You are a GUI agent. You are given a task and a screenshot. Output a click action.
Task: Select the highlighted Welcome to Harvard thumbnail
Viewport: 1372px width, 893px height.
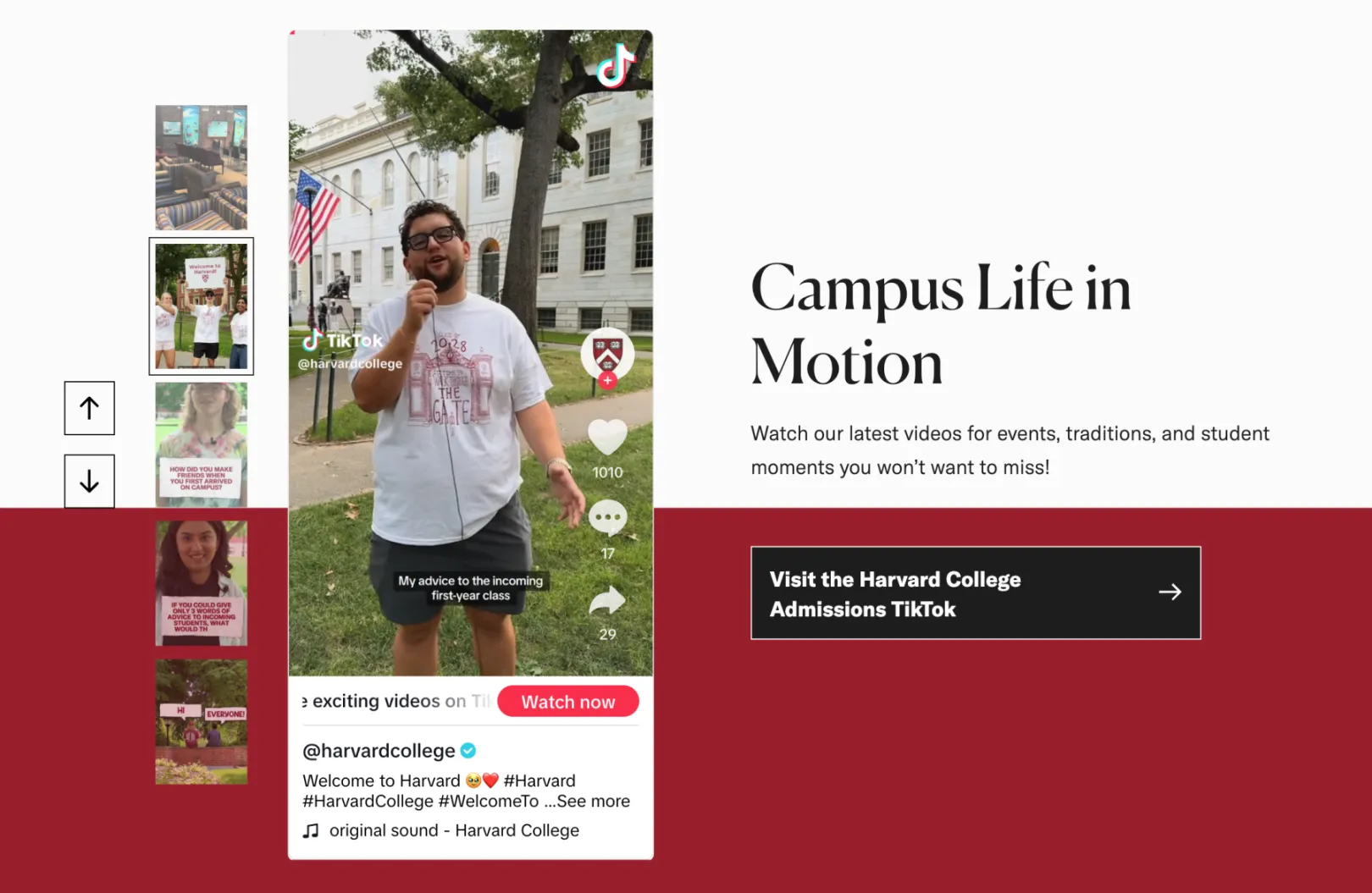pos(201,306)
